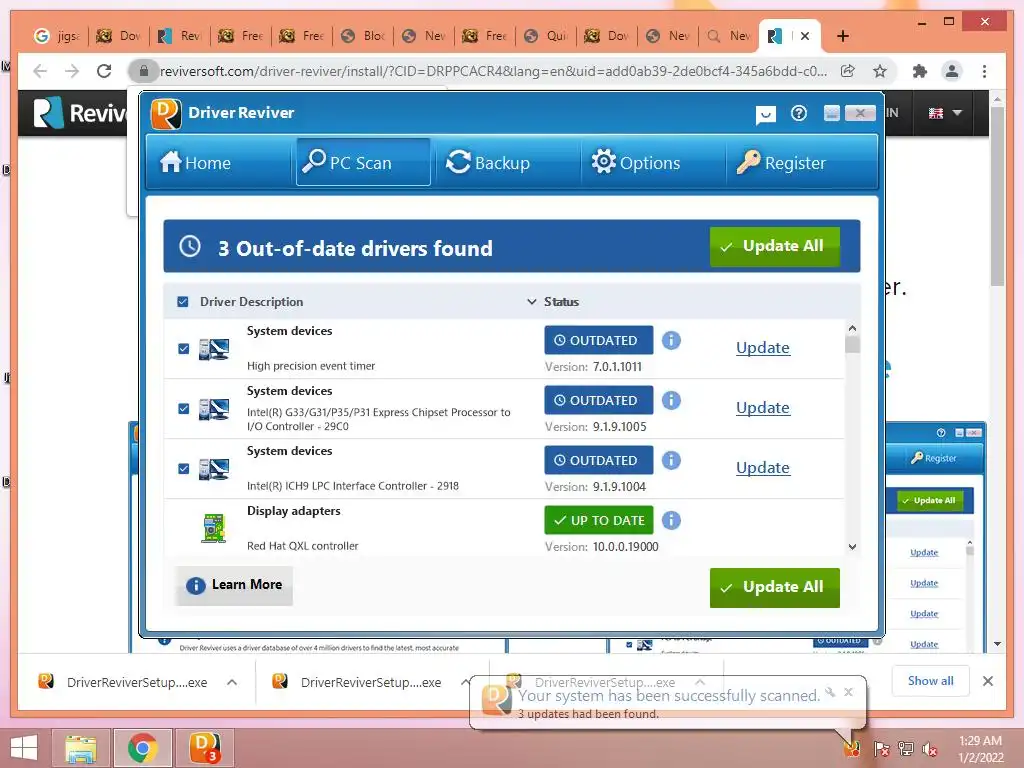Click the browser page vertical scrollbar thumb
Image resolution: width=1024 pixels, height=768 pixels.
coord(997,196)
